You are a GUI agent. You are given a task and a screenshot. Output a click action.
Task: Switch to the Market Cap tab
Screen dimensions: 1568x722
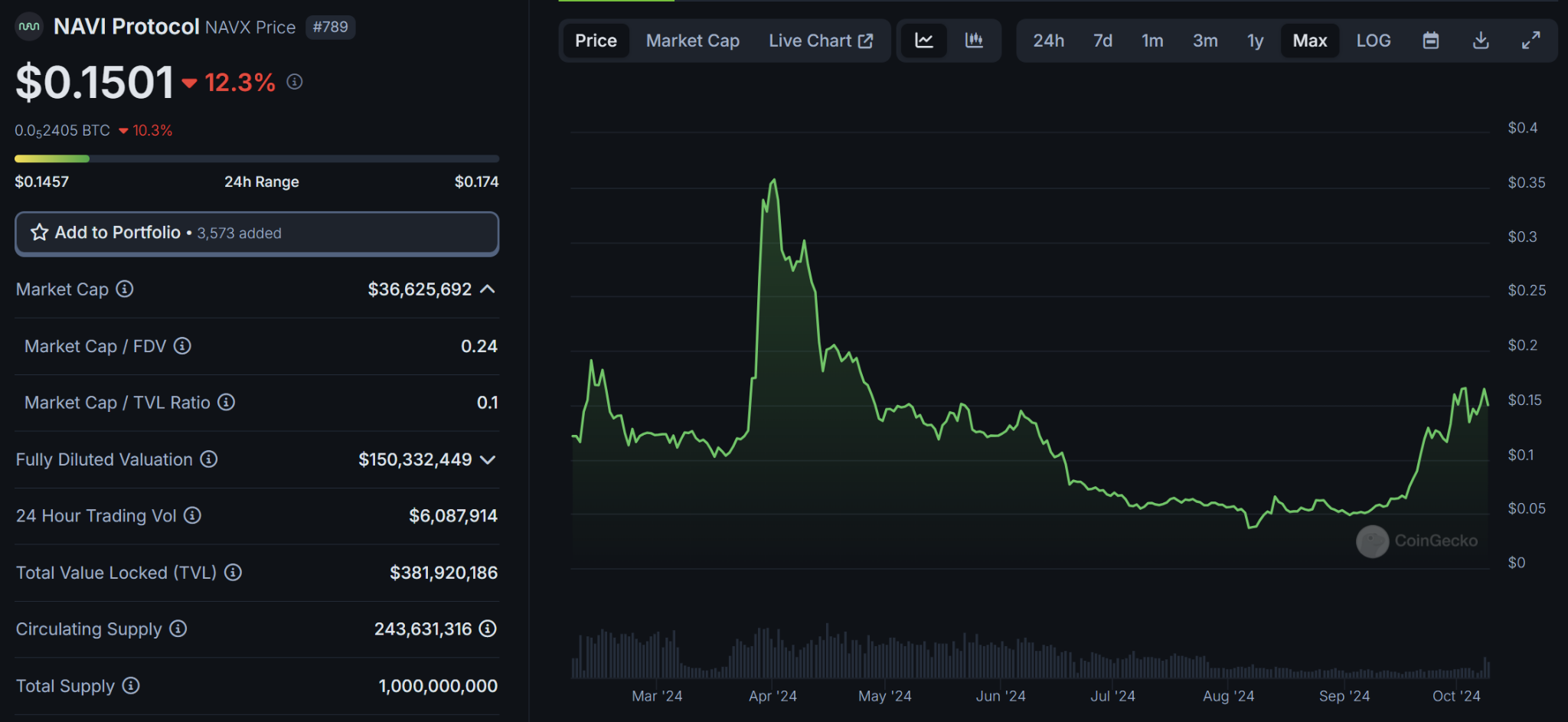(692, 41)
